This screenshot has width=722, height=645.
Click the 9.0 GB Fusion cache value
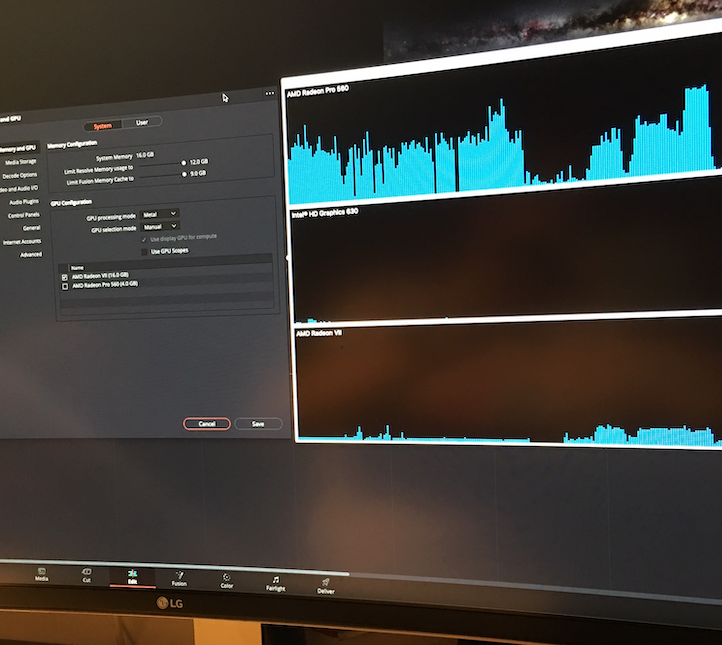pyautogui.click(x=198, y=173)
